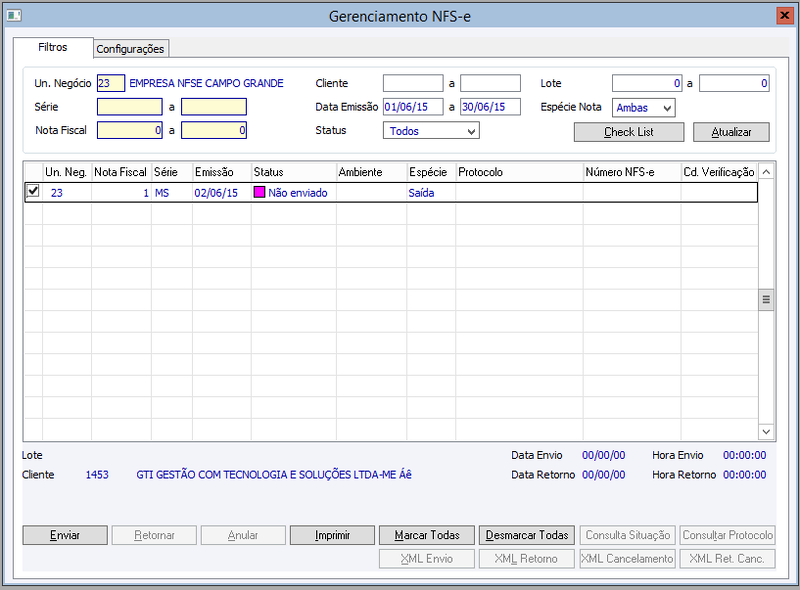Click the Data Emissão start date field
Image resolution: width=800 pixels, height=590 pixels.
413,107
